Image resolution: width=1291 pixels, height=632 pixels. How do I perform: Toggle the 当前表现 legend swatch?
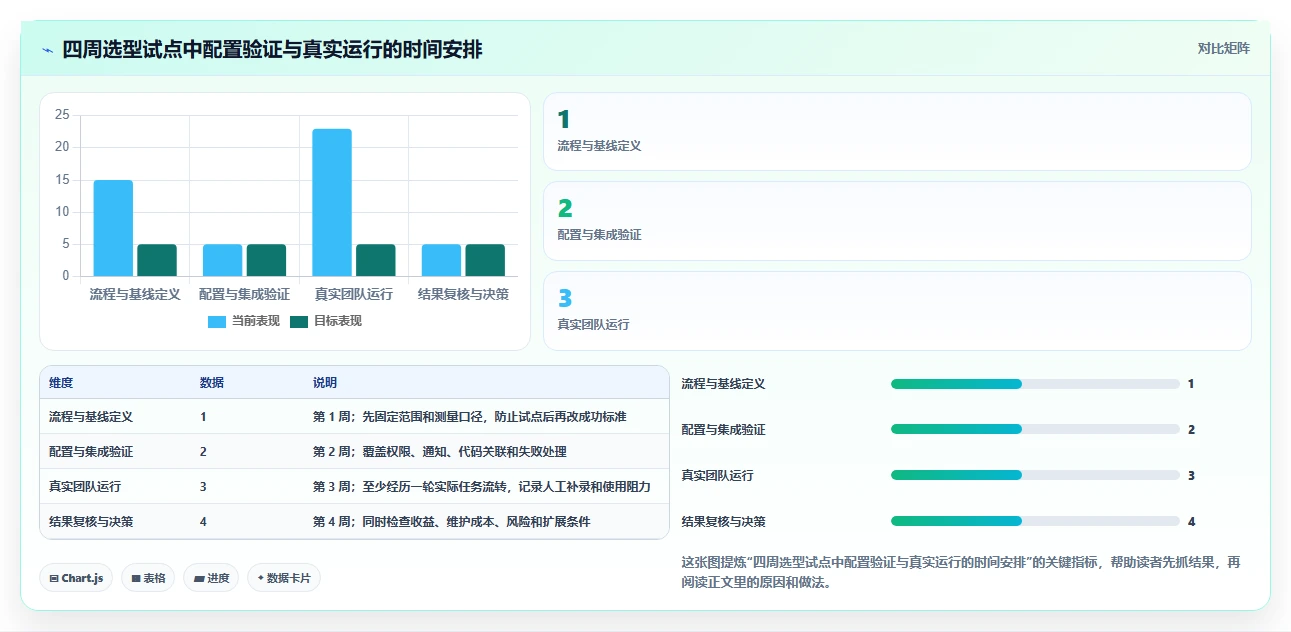217,321
